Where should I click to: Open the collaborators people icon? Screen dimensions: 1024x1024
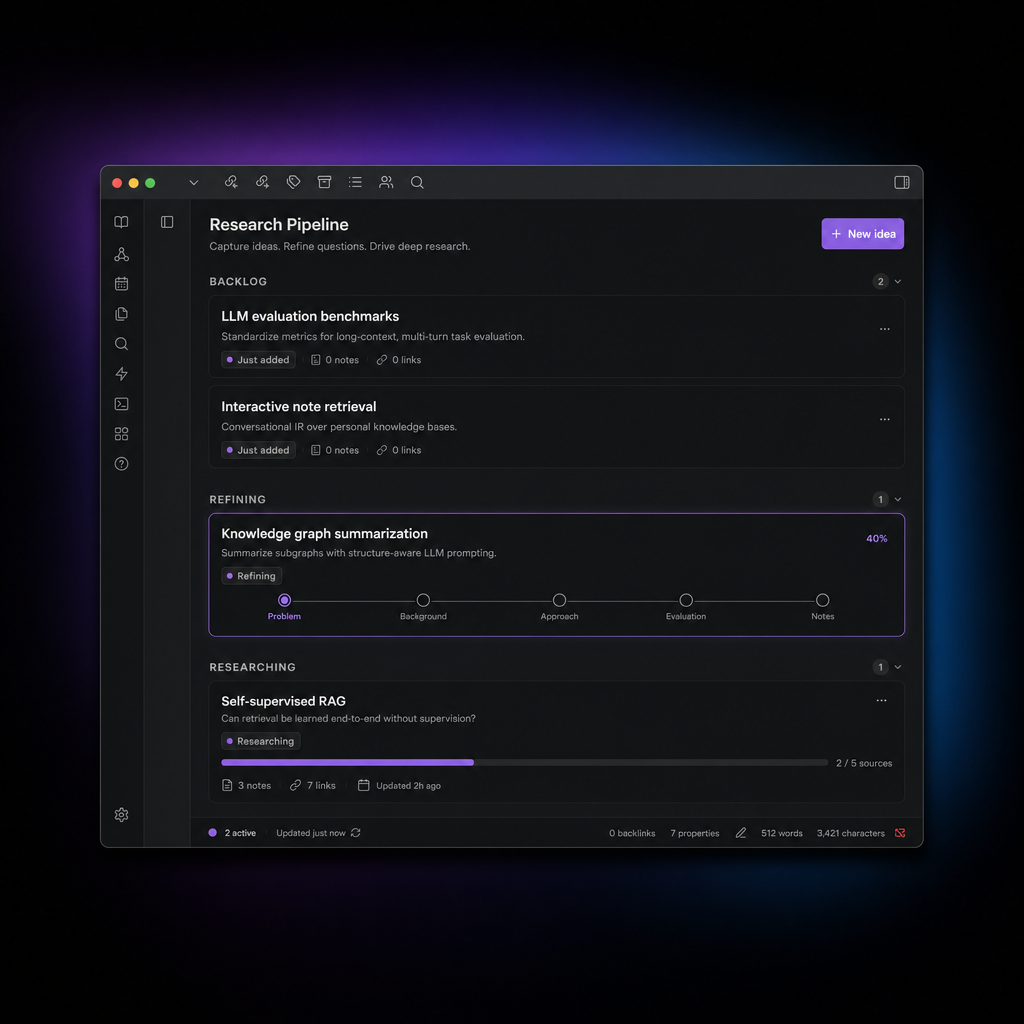386,182
